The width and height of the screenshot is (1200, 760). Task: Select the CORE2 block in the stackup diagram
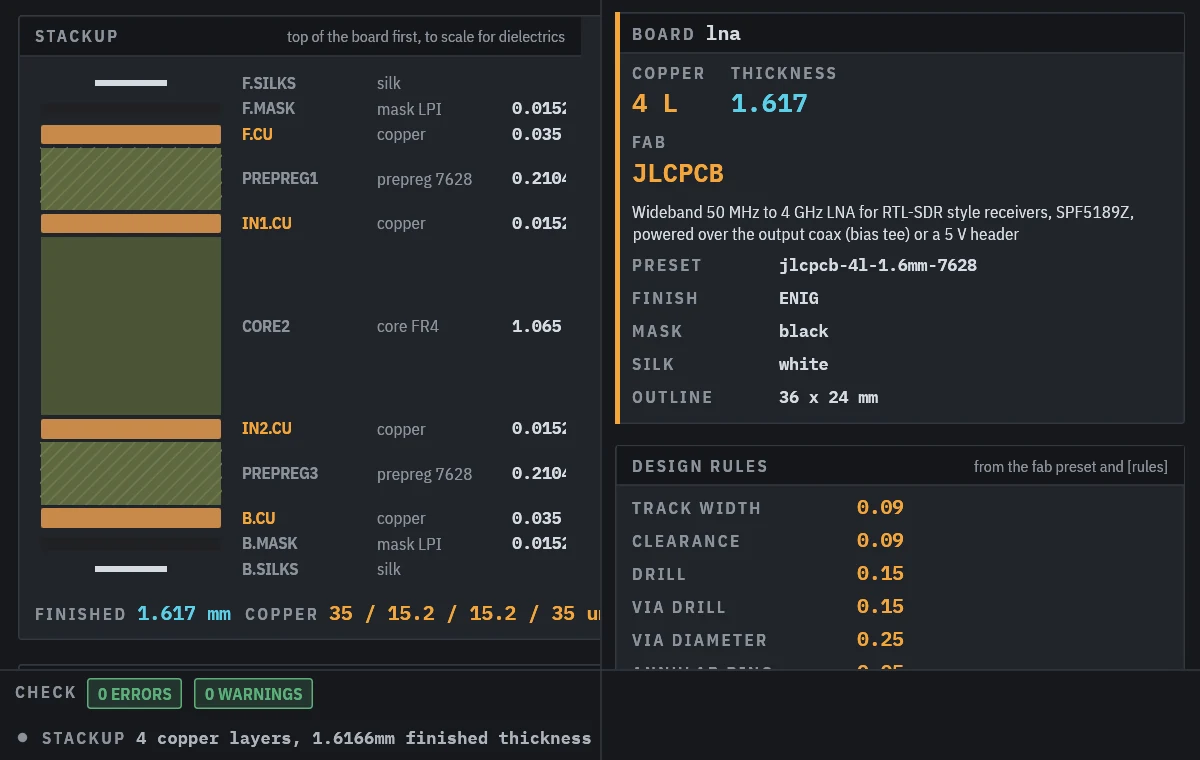[x=131, y=326]
